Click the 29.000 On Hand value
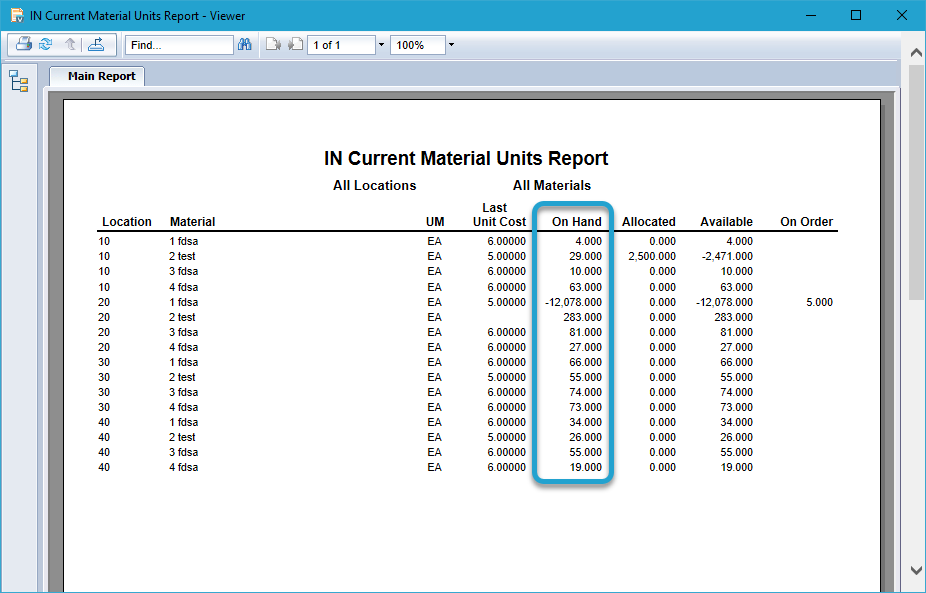Viewport: 926px width, 593px height. pos(585,256)
